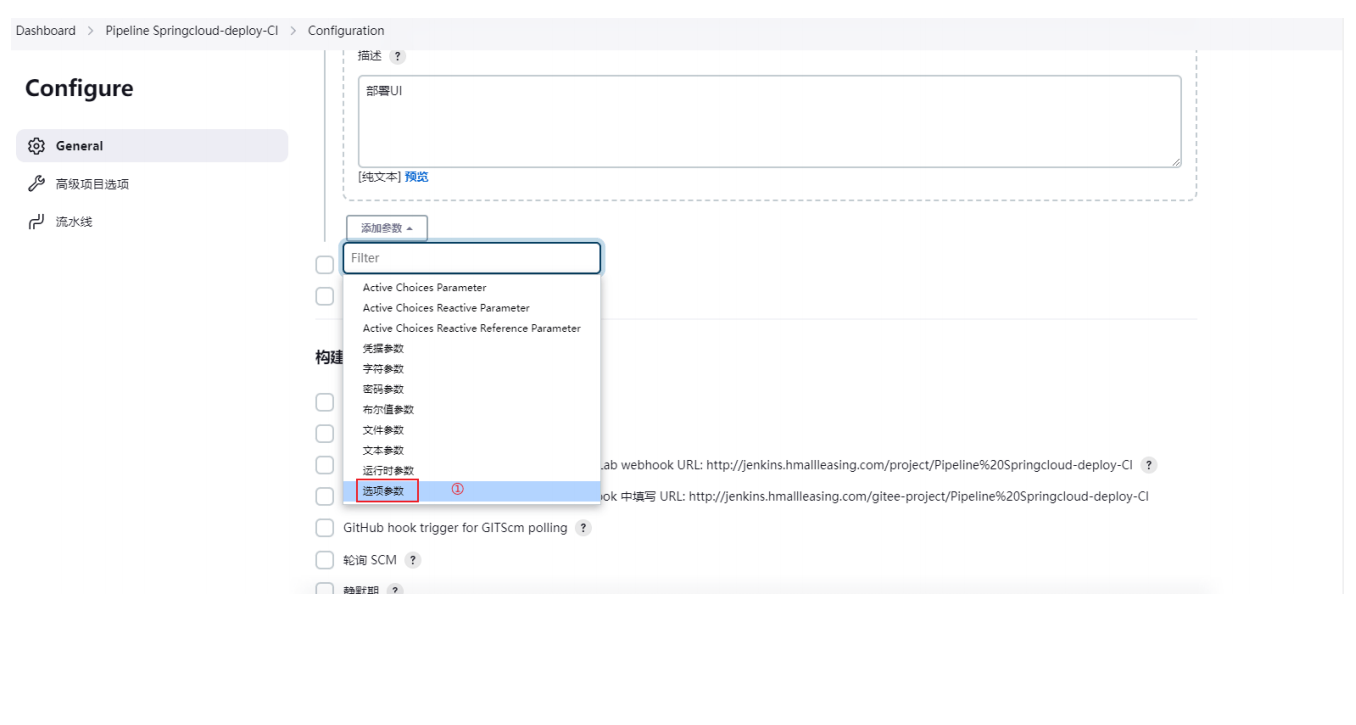This screenshot has height=725, width=1356.
Task: Click the 预览 preview link
Action: 416,177
